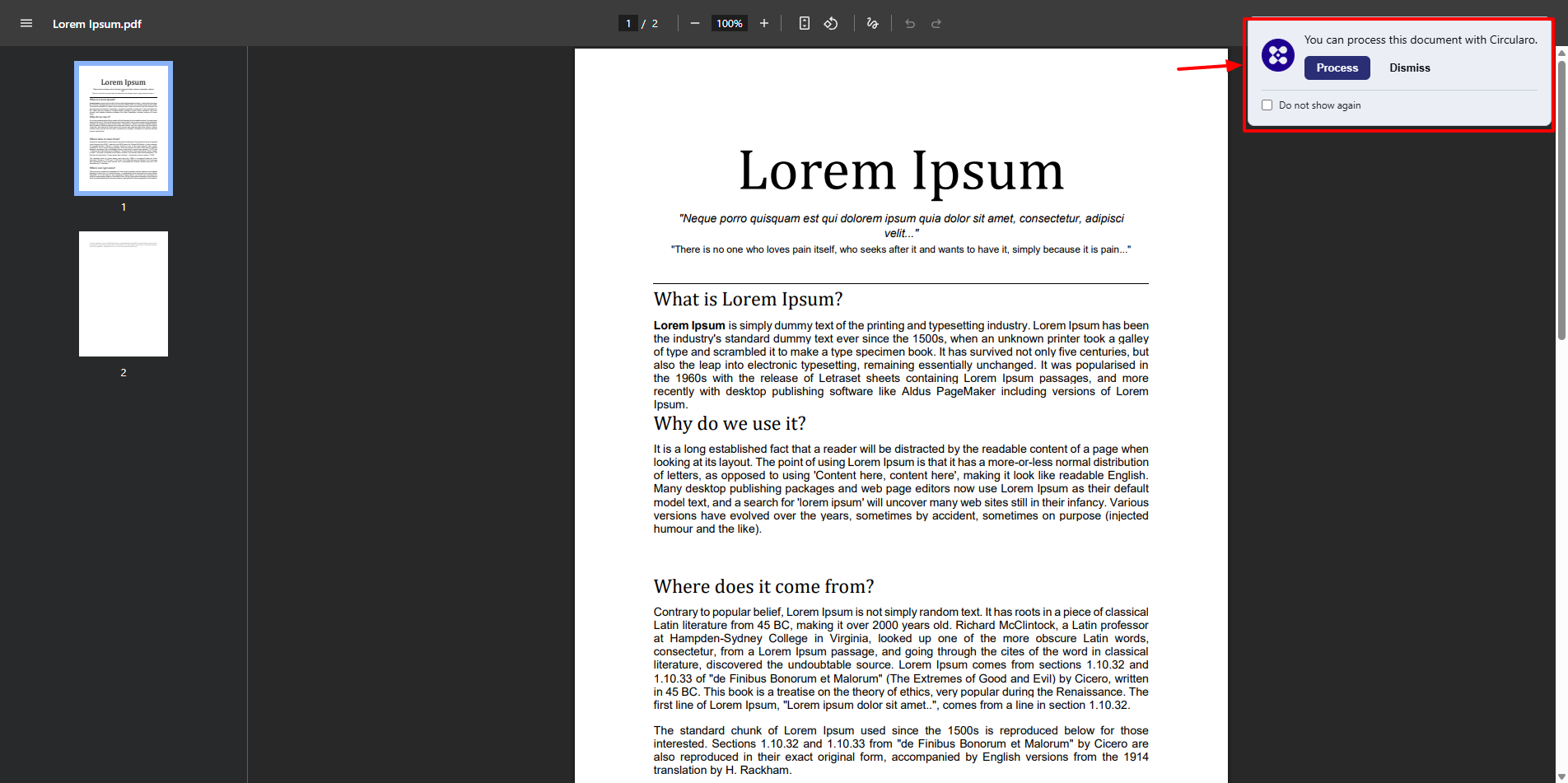Click the vertical scrollbar thumb
Viewport: 1568px width, 783px height.
click(1561, 198)
